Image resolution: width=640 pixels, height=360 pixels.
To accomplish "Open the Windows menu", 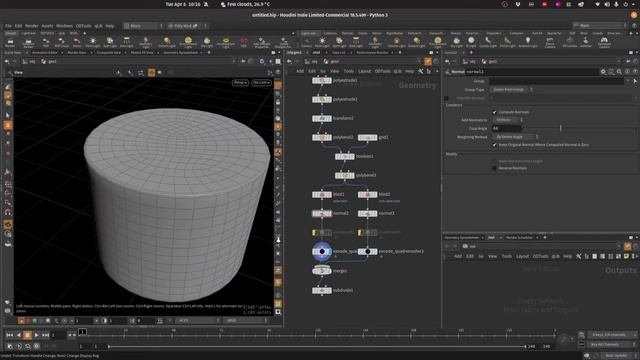I will pos(64,26).
